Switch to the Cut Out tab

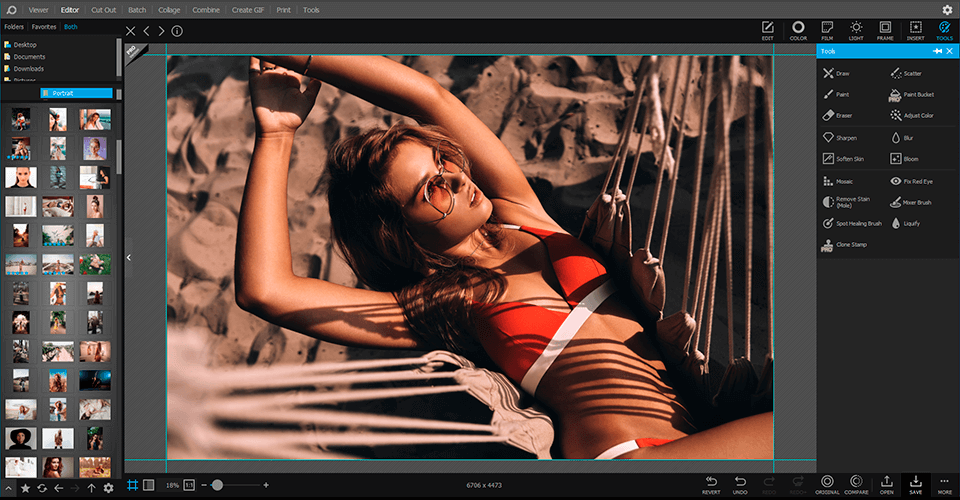103,9
